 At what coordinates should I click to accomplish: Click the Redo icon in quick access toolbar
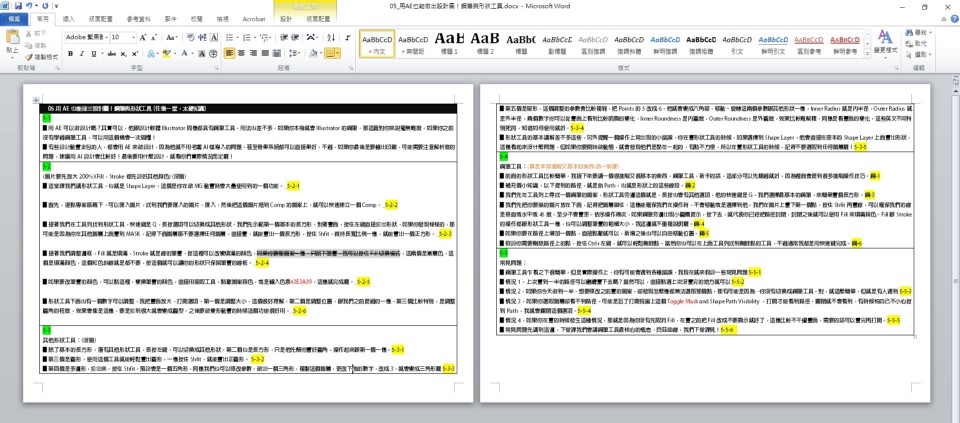tap(45, 6)
